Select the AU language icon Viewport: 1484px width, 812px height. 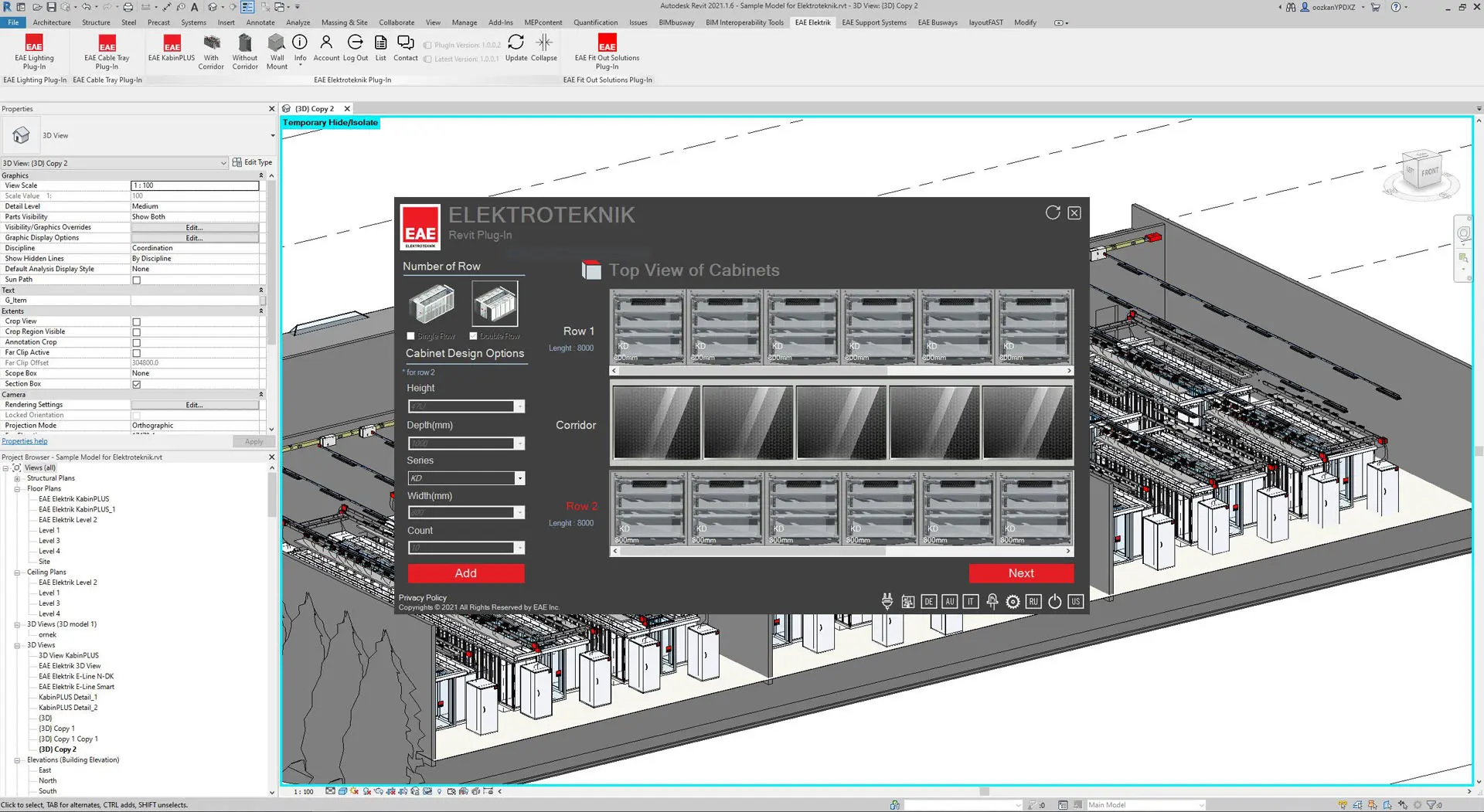pyautogui.click(x=950, y=601)
